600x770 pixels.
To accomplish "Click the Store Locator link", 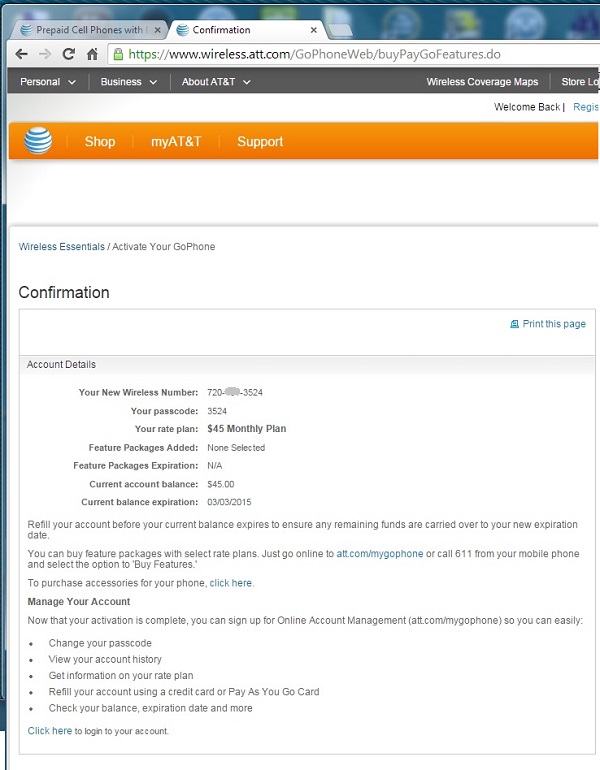I will click(580, 82).
